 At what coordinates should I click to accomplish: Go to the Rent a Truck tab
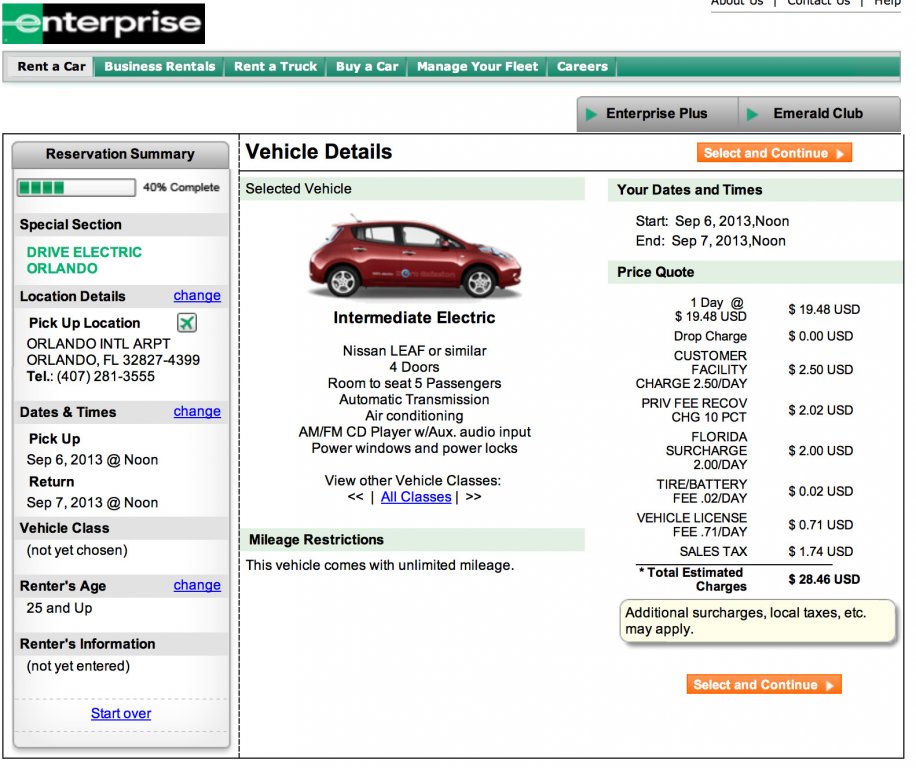point(275,67)
